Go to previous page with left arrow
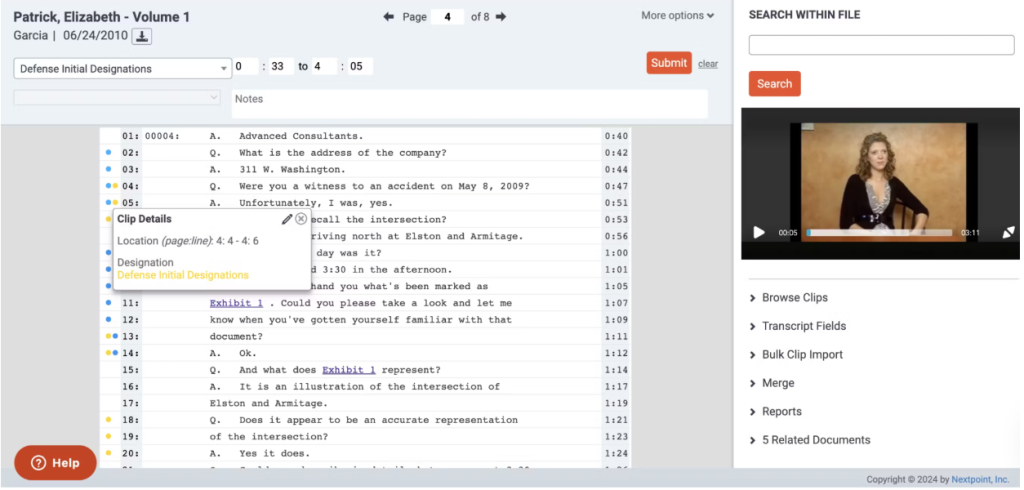Screen dimensions: 1024x490 389,16
